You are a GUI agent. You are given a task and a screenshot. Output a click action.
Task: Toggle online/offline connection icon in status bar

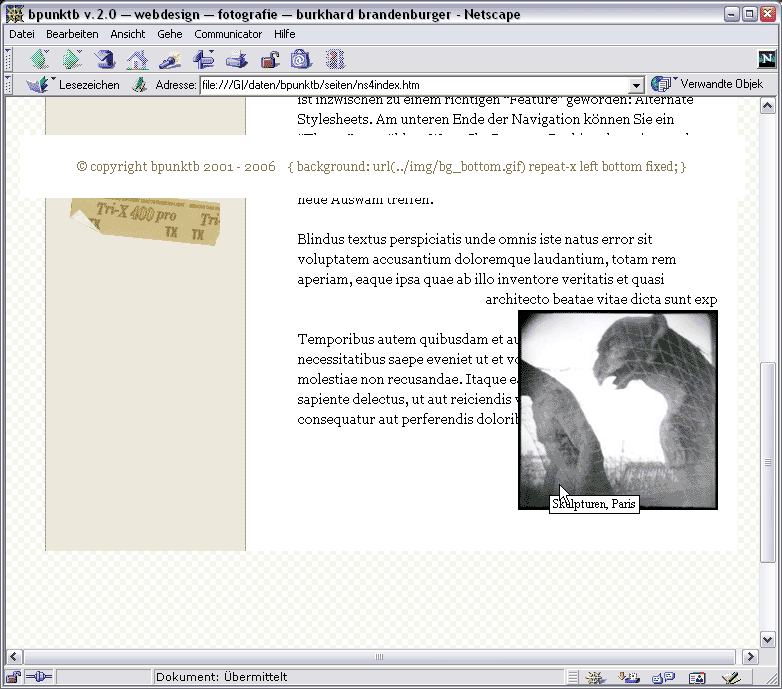(x=38, y=678)
